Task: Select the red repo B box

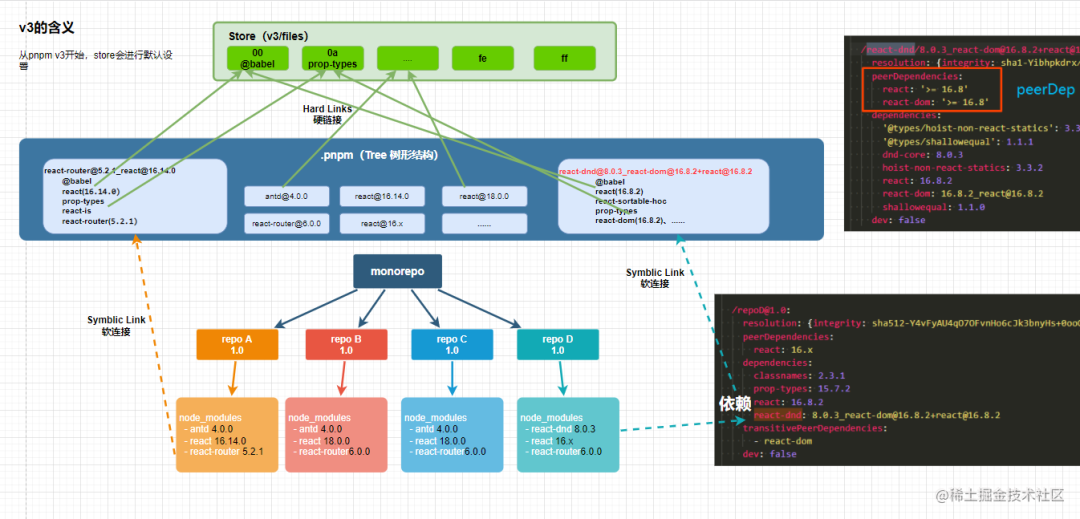Action: click(x=346, y=344)
